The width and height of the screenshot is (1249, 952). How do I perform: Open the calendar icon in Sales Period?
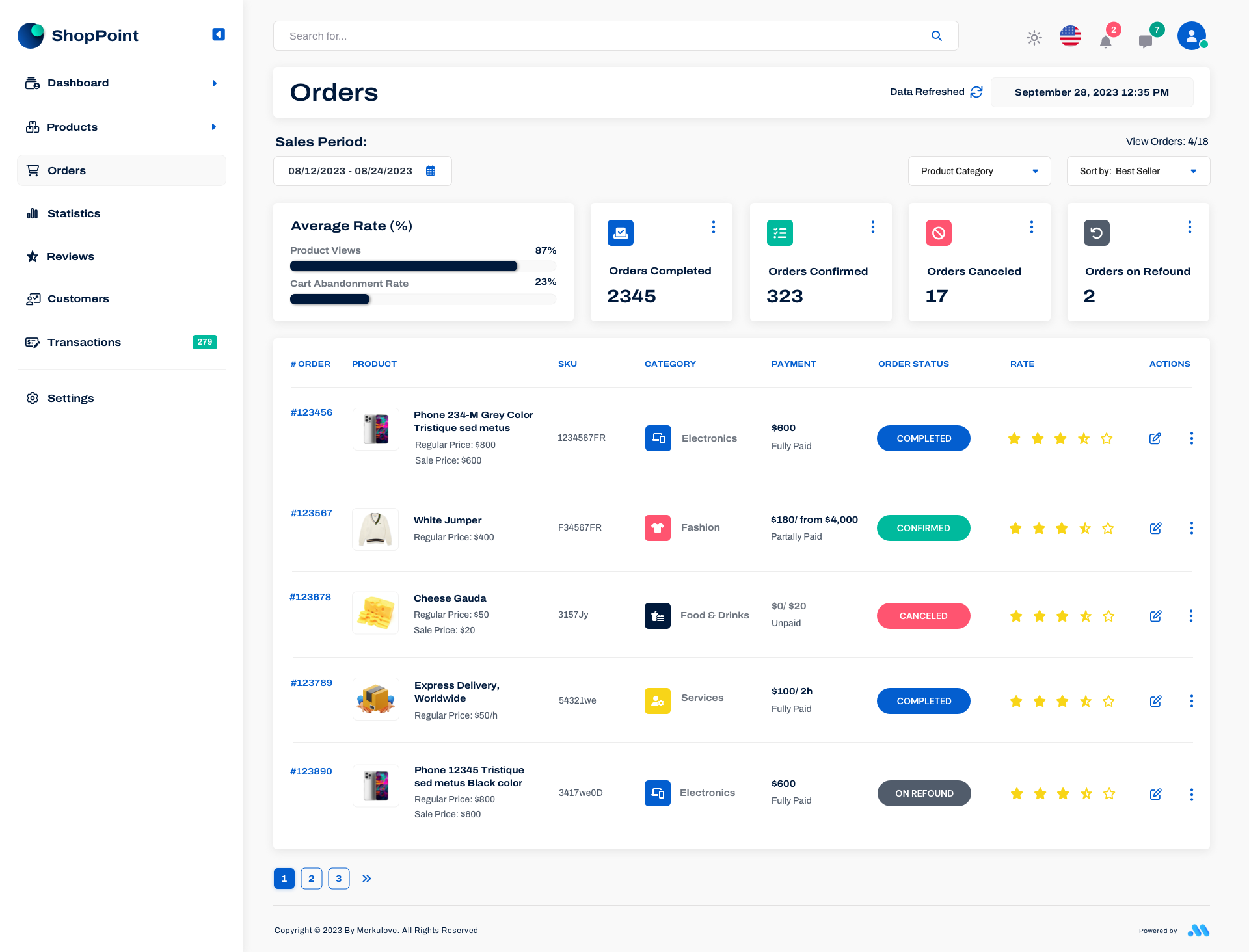click(430, 170)
